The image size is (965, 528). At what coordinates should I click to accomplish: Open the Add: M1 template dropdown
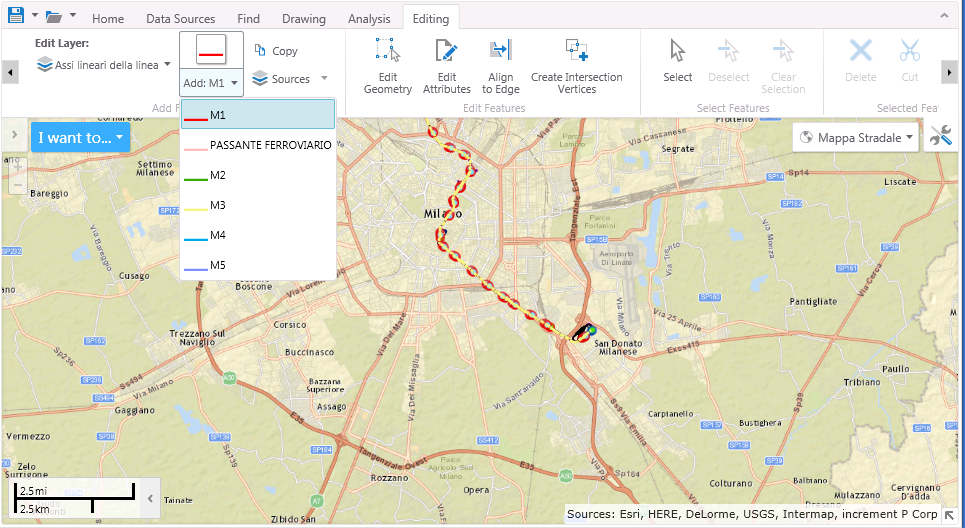[x=211, y=82]
